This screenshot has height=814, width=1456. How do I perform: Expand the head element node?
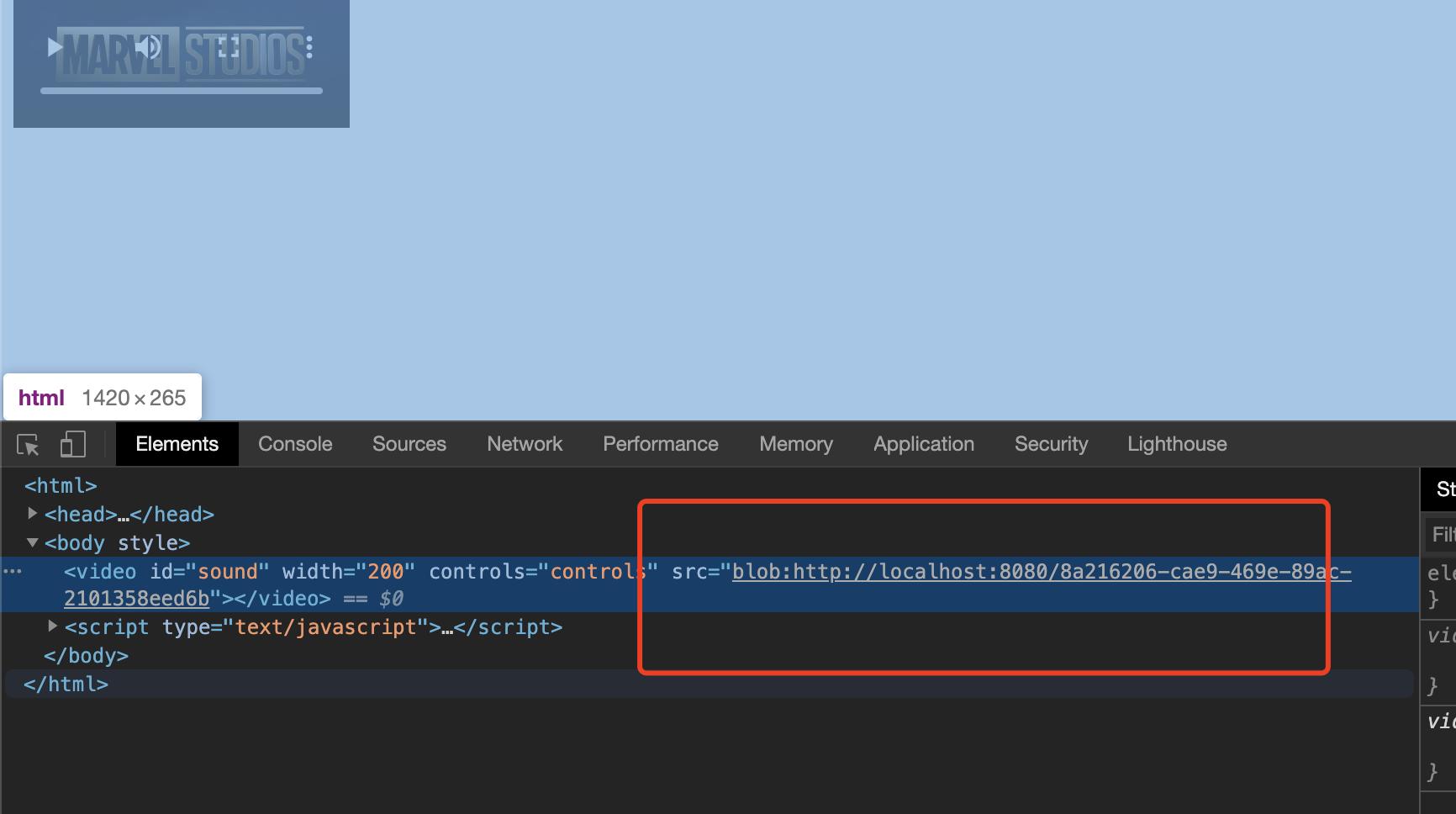click(32, 513)
